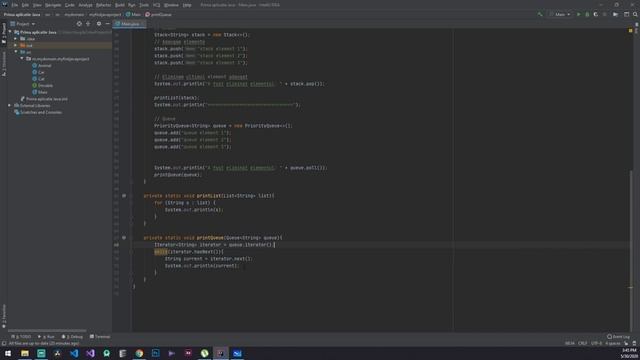Screen dimensions: 640x360
Task: Open the Navigate menu
Action: [53, 5]
